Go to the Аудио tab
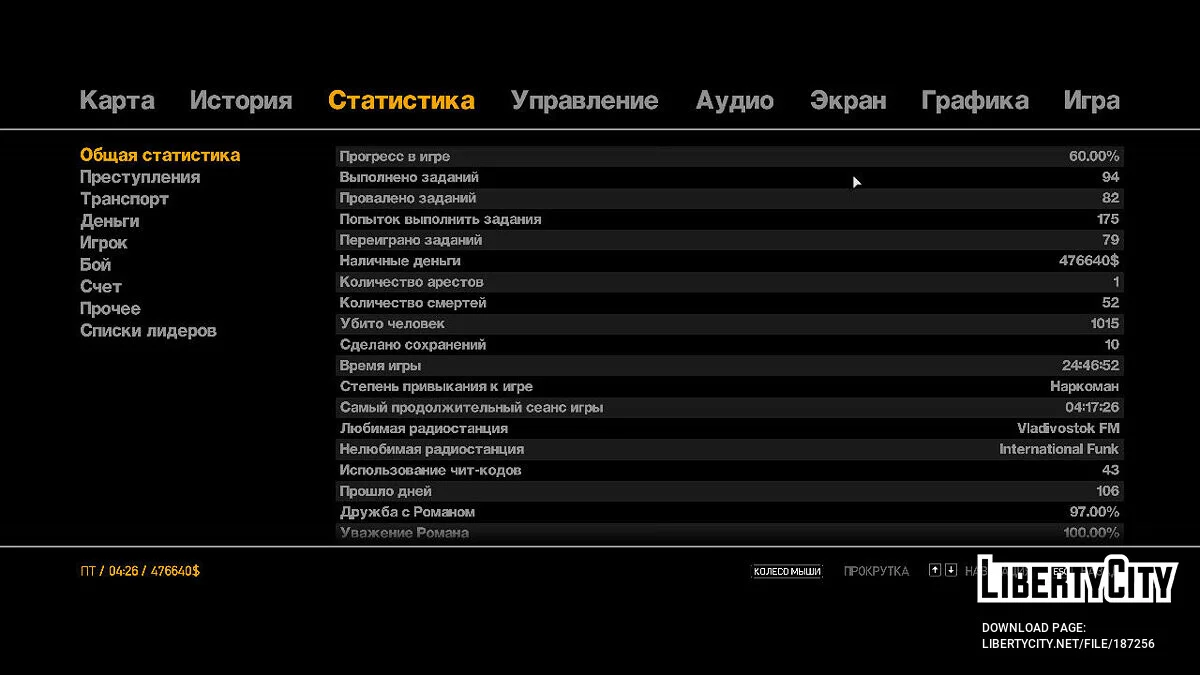 tap(735, 101)
